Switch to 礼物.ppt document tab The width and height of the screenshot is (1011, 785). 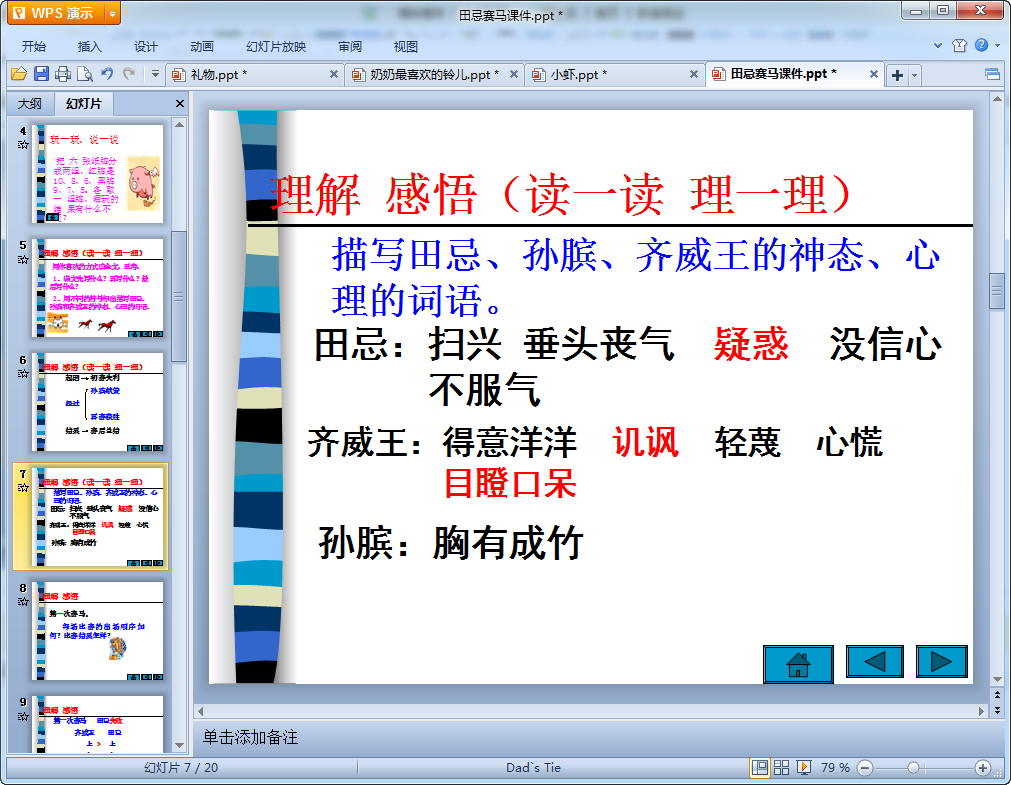(x=248, y=75)
